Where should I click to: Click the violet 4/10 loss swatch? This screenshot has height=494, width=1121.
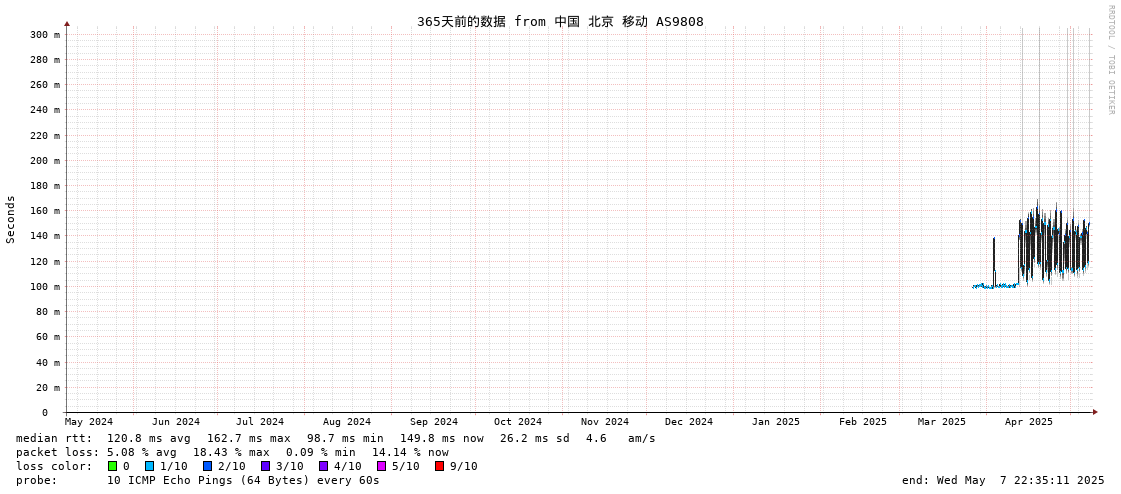(x=324, y=466)
